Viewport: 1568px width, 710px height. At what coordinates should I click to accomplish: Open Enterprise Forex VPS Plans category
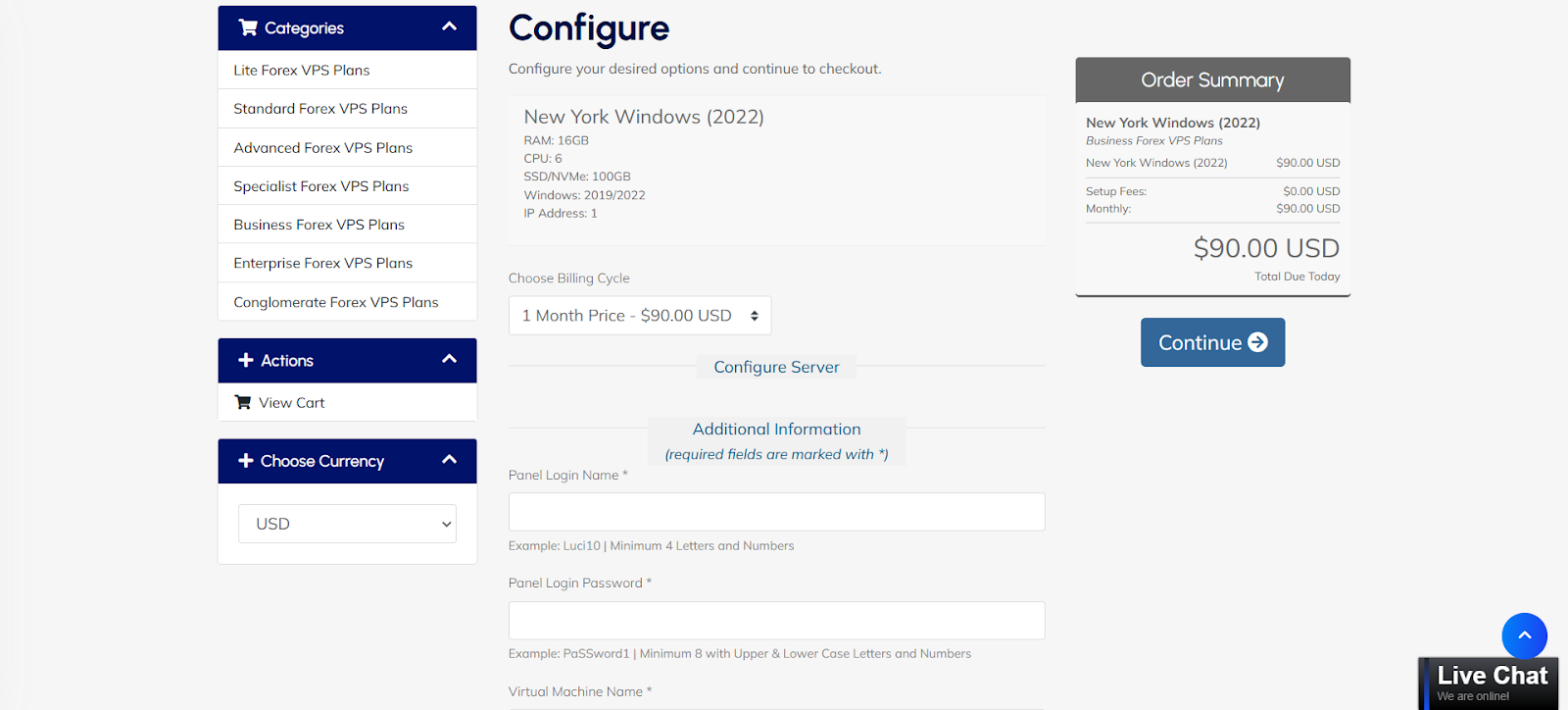point(347,263)
